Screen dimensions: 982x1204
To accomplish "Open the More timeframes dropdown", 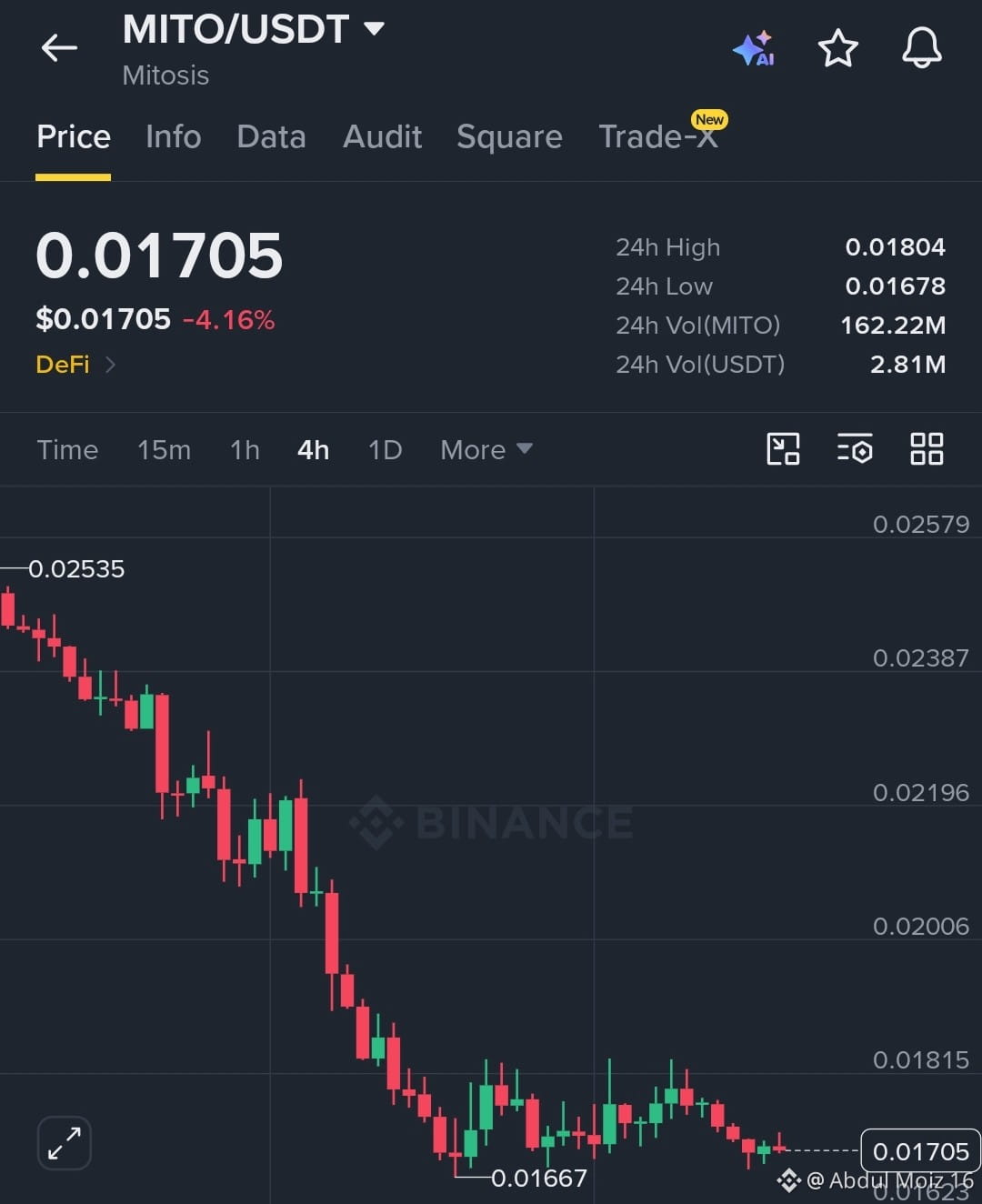I will point(486,449).
